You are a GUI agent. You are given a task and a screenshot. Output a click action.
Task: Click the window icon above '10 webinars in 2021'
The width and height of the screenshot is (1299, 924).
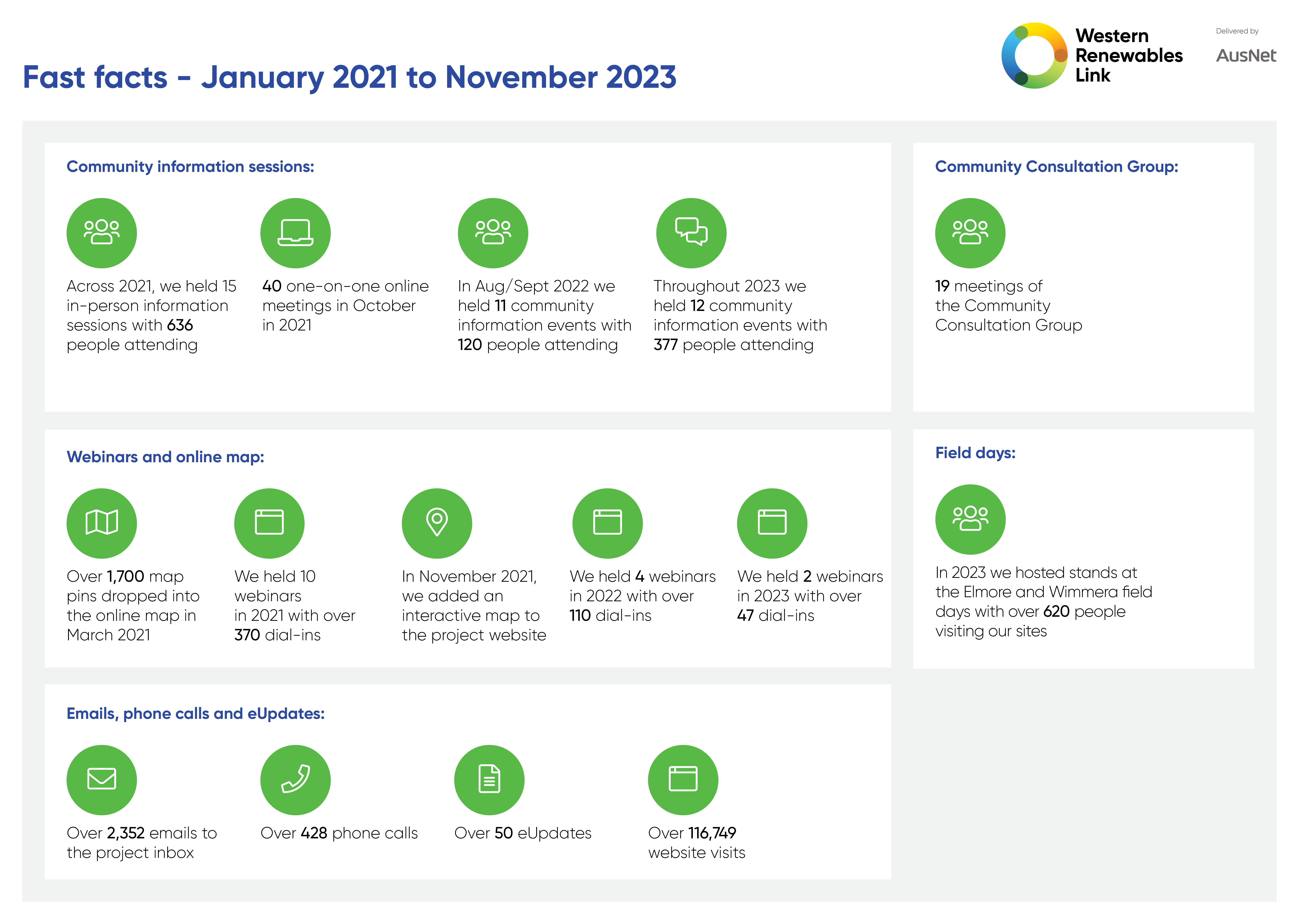point(269,523)
